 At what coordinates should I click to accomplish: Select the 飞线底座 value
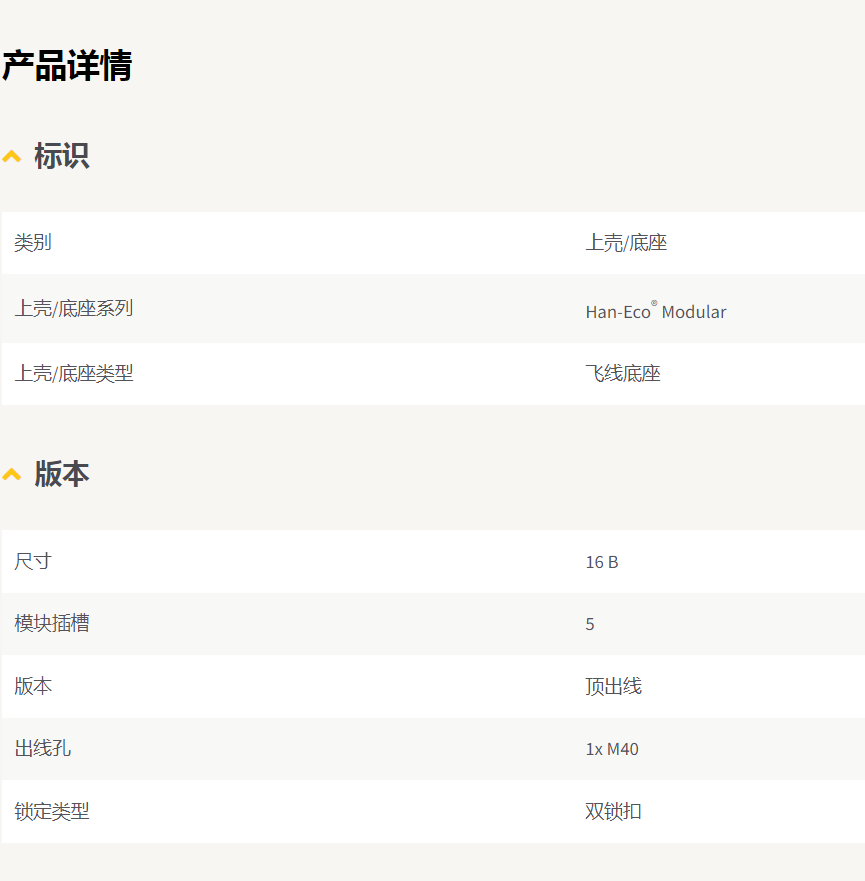pyautogui.click(x=623, y=374)
